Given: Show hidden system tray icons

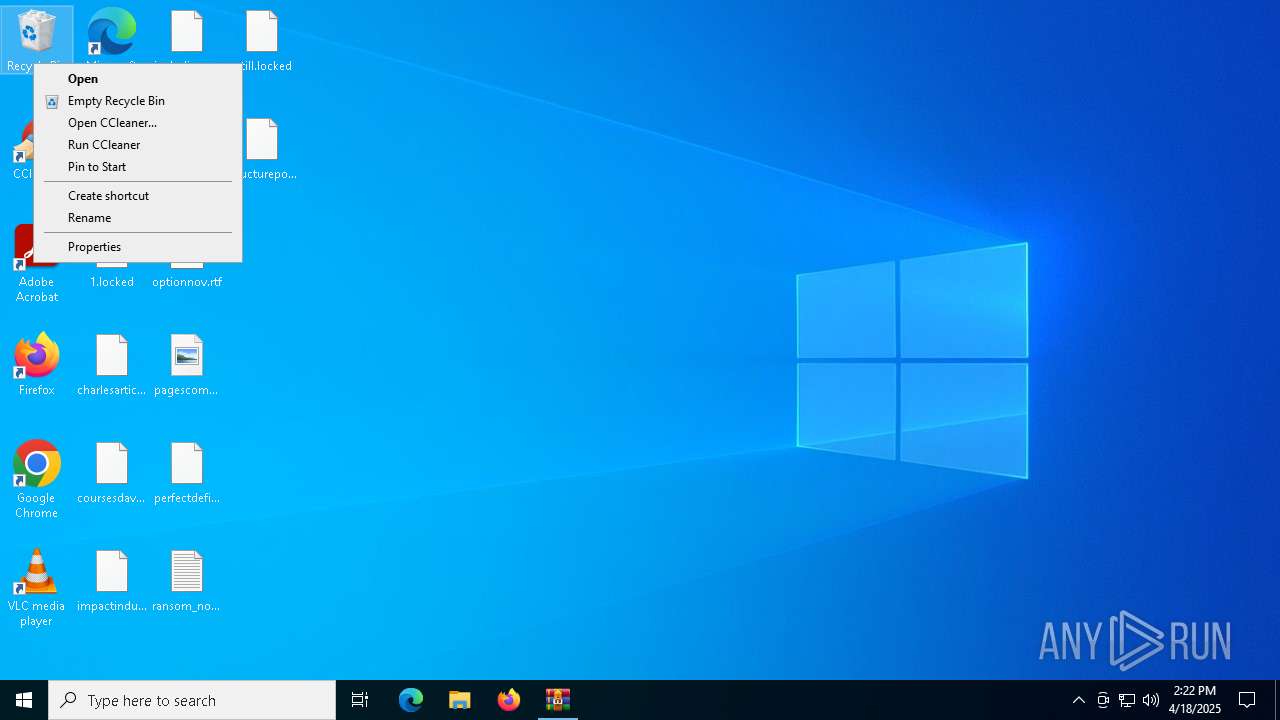Looking at the screenshot, I should pyautogui.click(x=1079, y=700).
